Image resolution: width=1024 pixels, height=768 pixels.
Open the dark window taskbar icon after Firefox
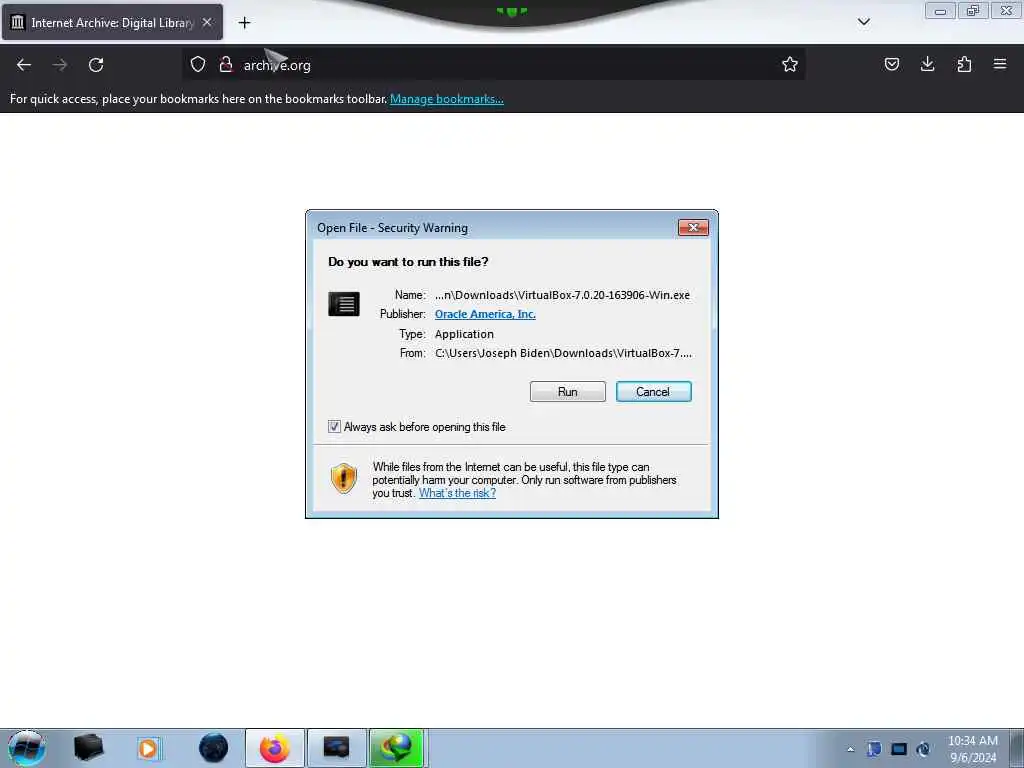336,748
